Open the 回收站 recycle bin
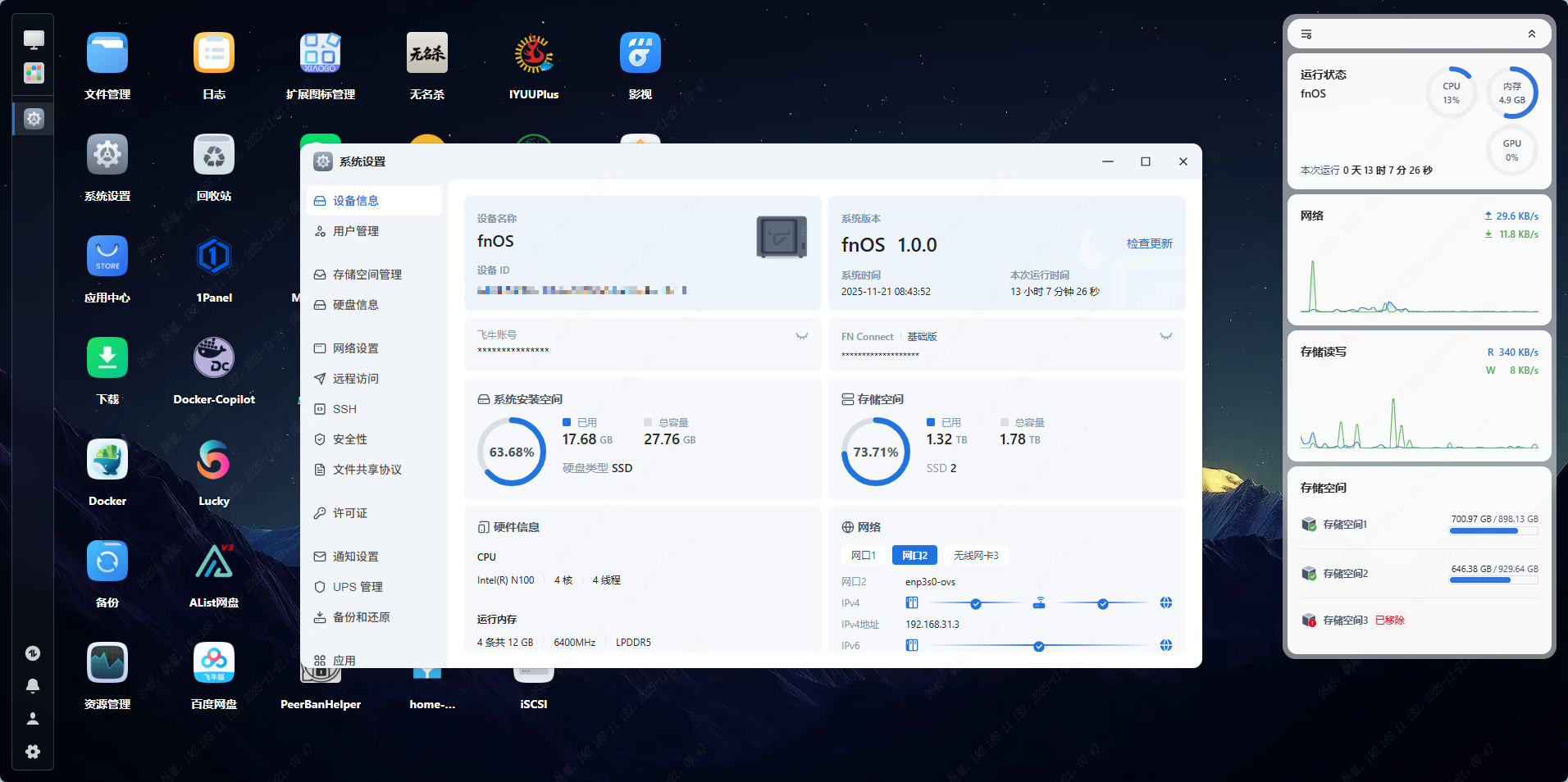 (x=214, y=155)
